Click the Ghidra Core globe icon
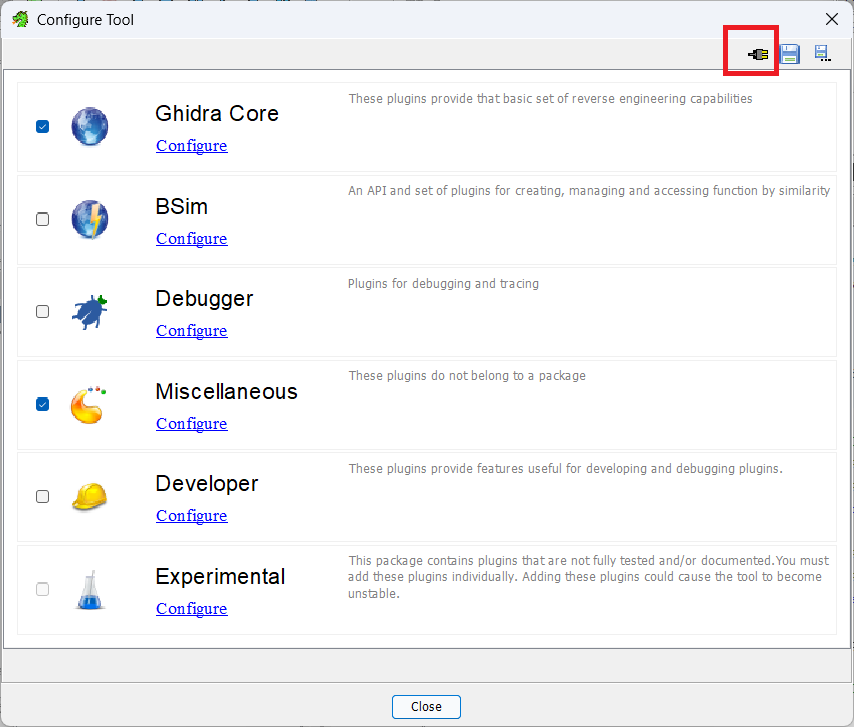The image size is (854, 727). click(x=90, y=126)
